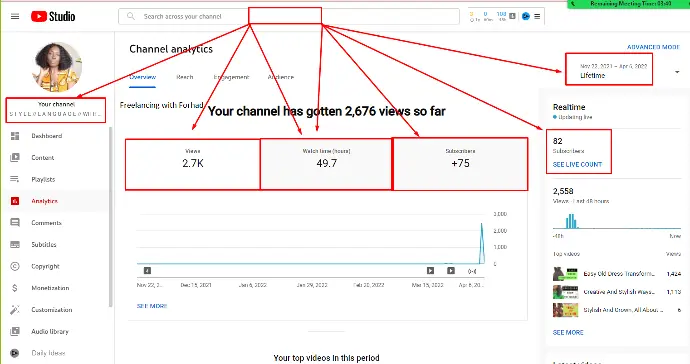Open ADVANCED MODE link

[x=653, y=47]
